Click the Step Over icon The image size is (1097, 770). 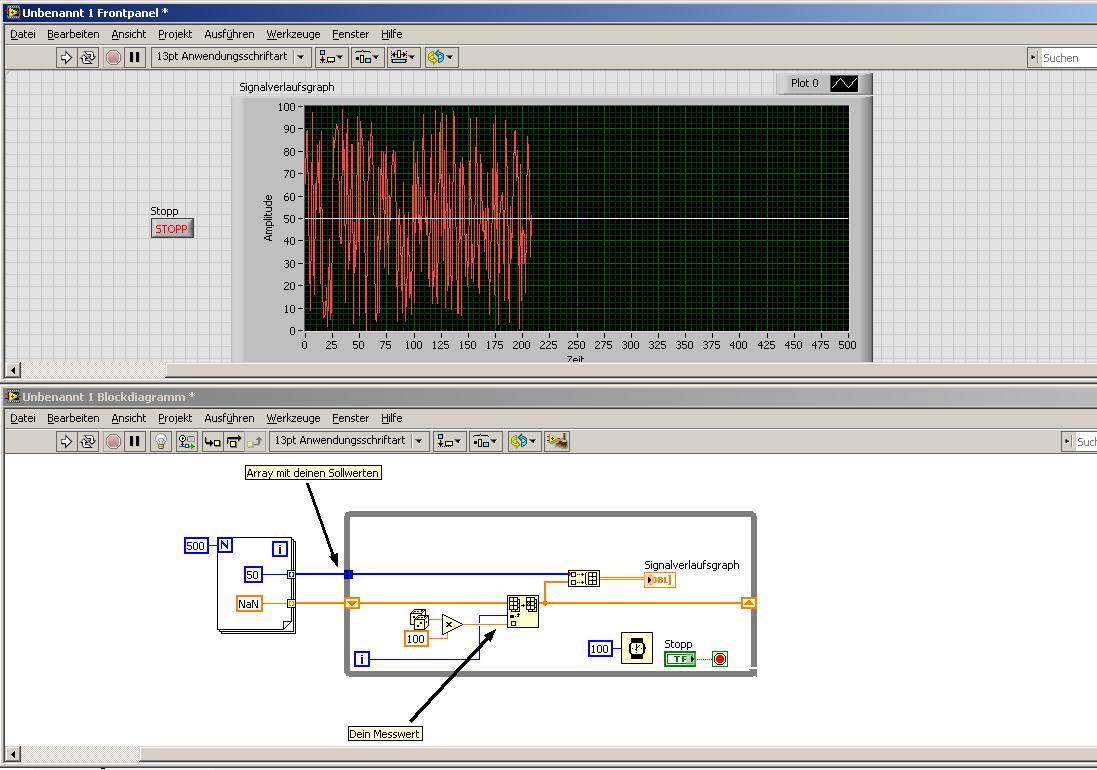[234, 441]
